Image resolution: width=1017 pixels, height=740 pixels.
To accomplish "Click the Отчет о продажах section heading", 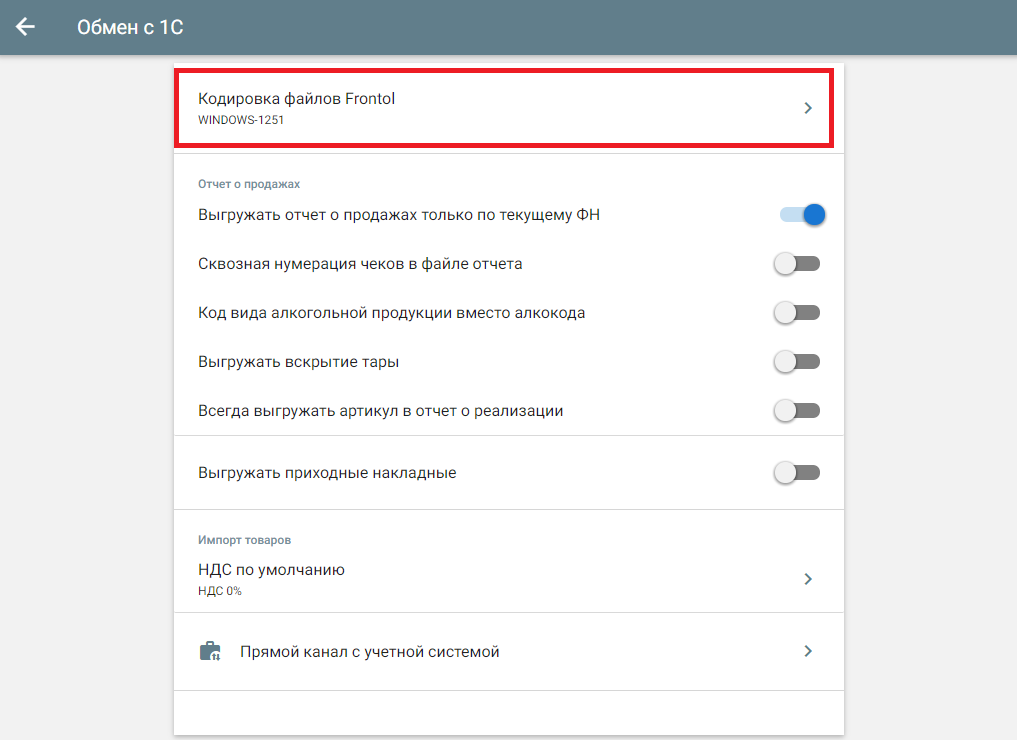I will point(249,184).
